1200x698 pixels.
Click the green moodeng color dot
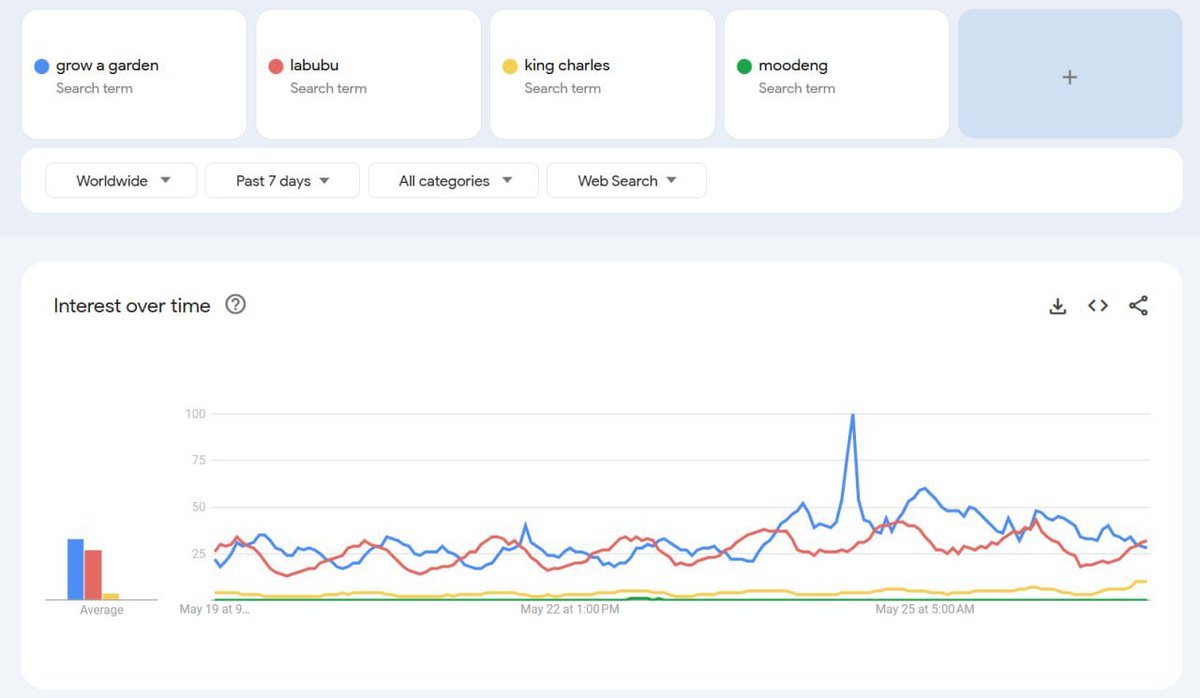(744, 66)
